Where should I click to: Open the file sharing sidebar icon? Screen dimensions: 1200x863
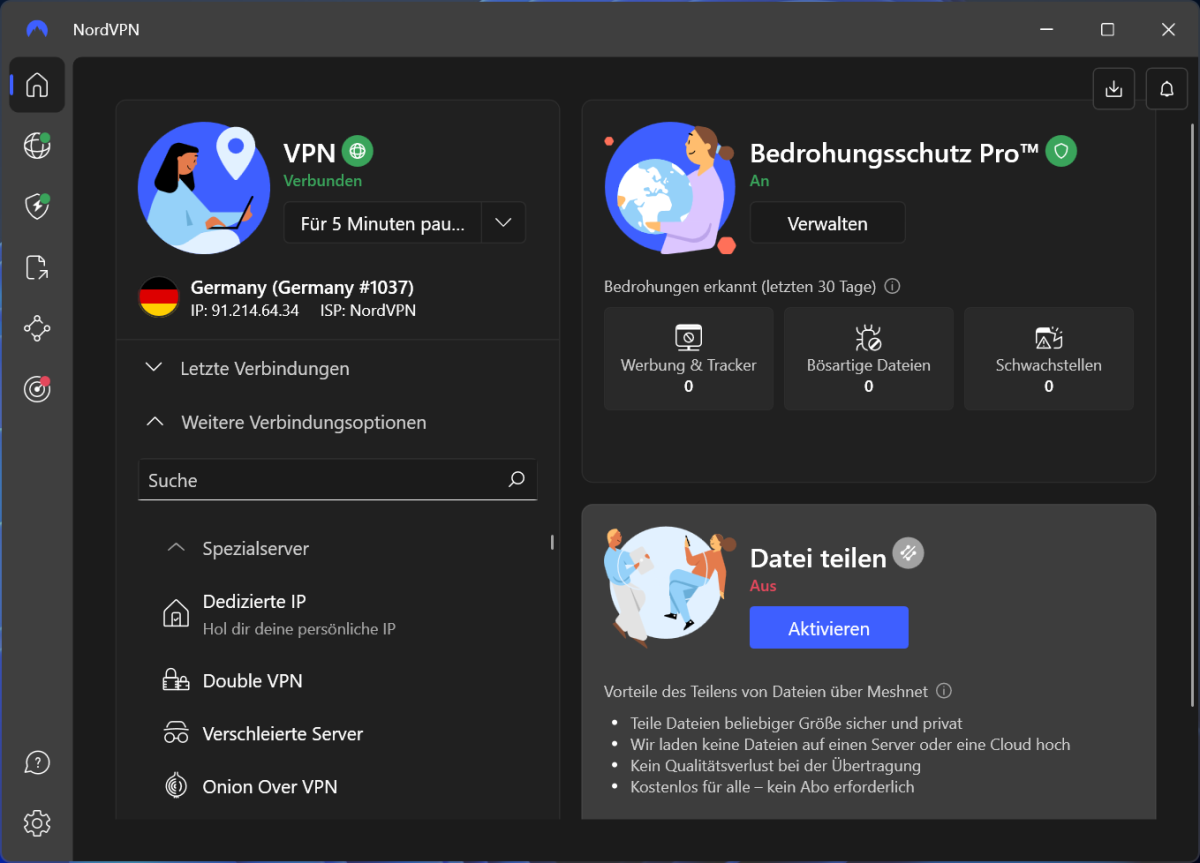[37, 267]
